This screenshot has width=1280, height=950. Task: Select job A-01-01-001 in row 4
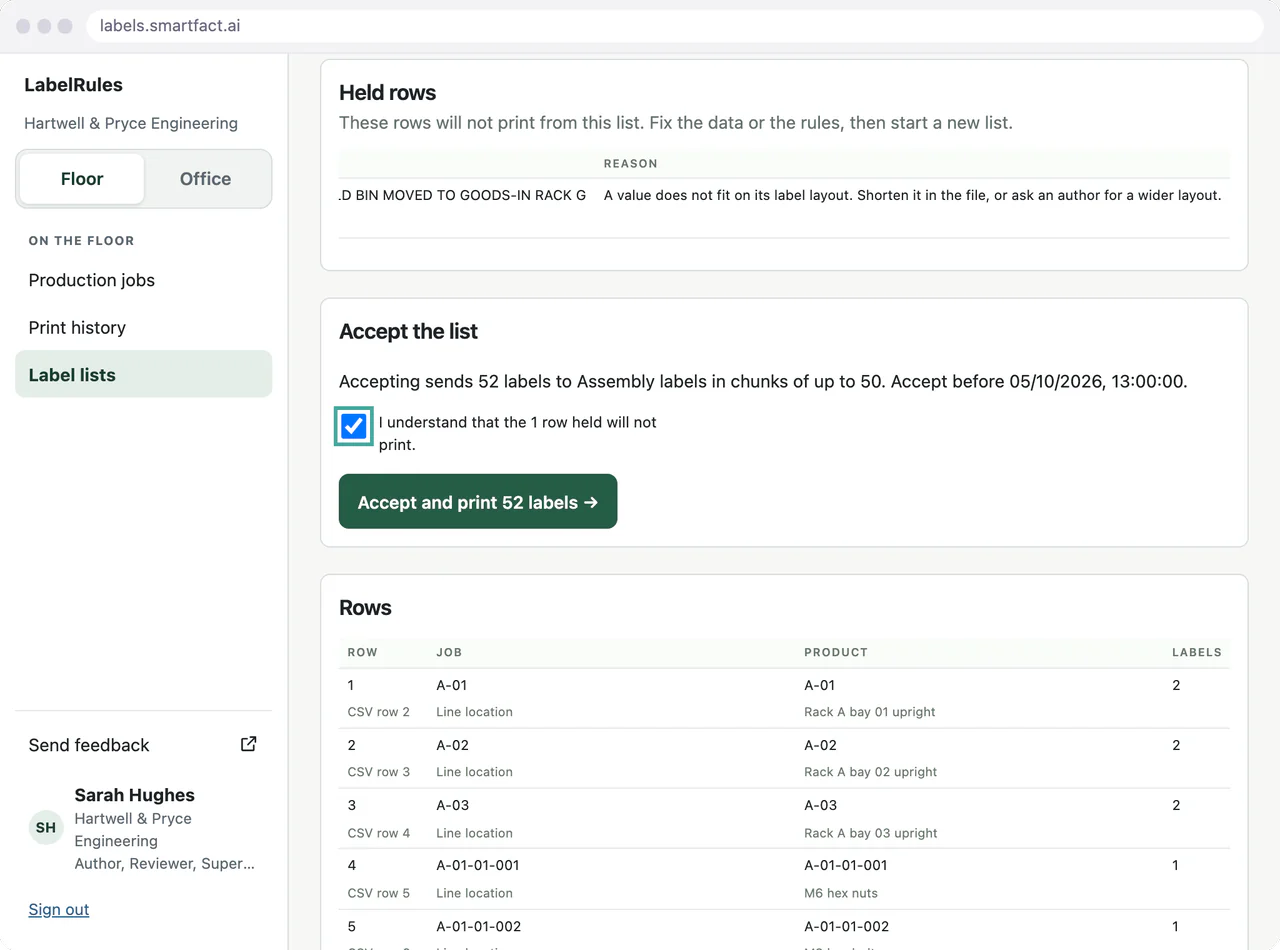tap(478, 865)
